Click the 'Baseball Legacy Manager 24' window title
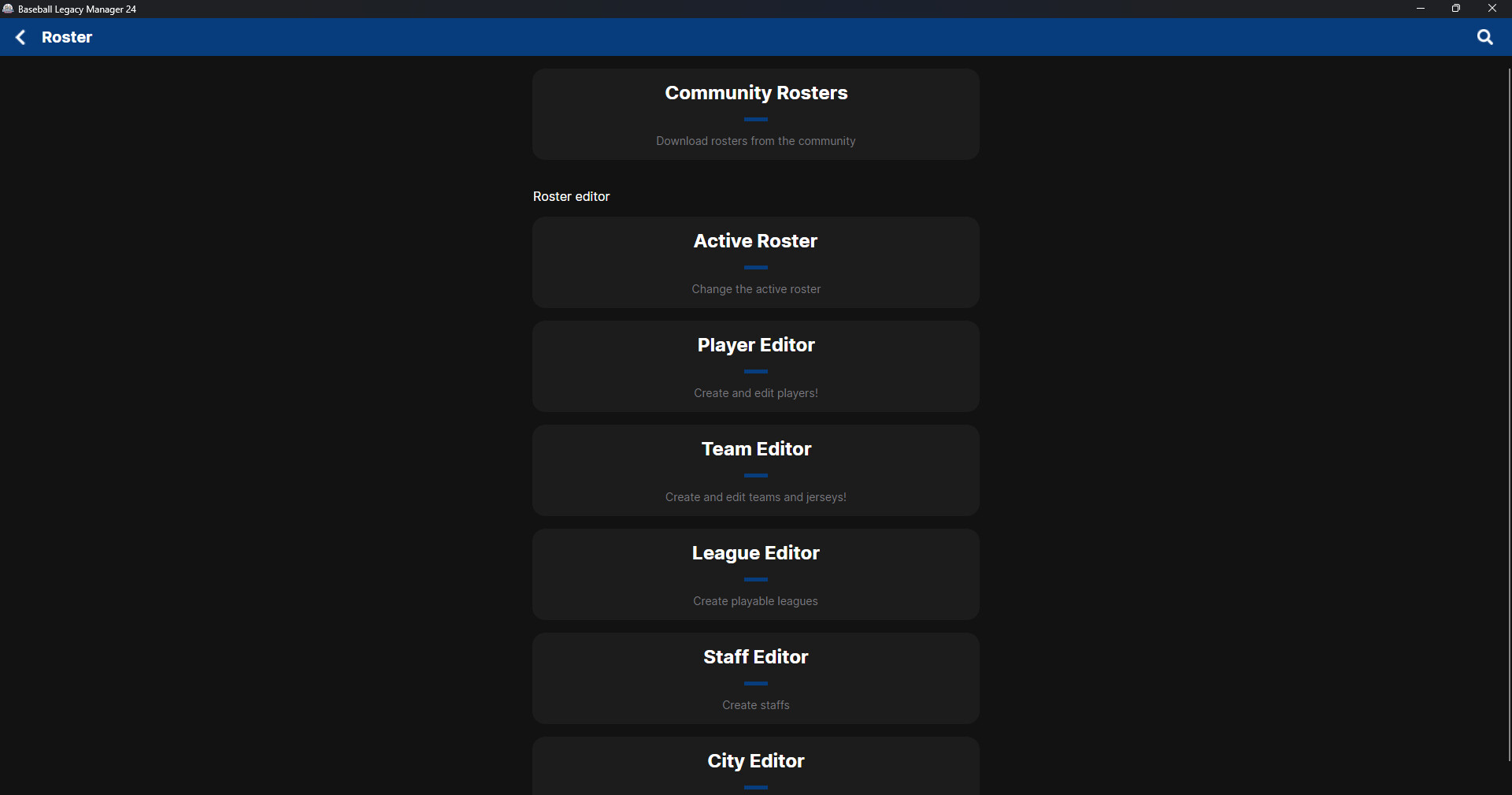This screenshot has width=1512, height=795. [x=77, y=9]
